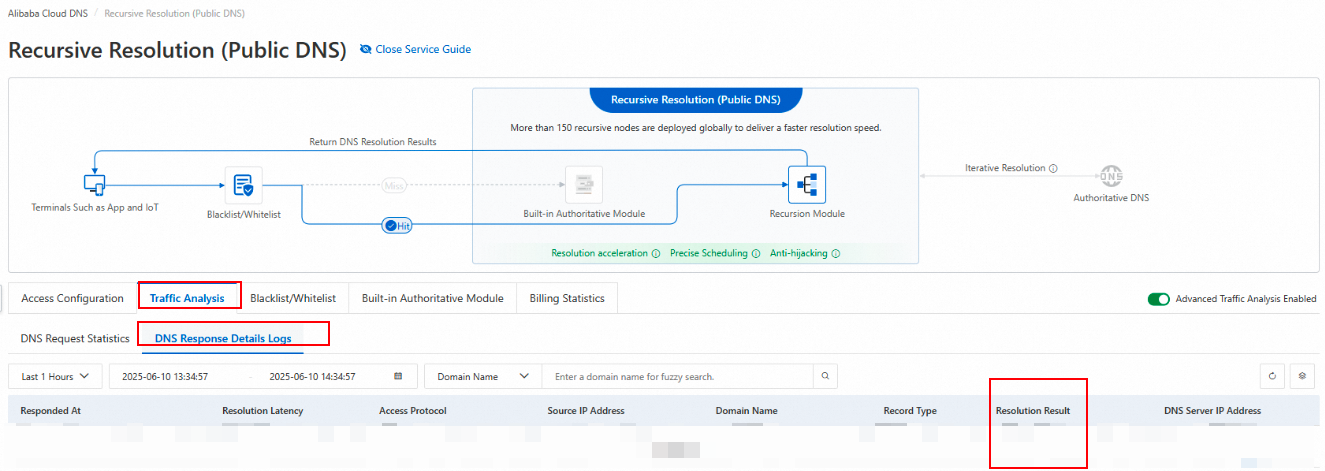Click the Record Type column header
The height and width of the screenshot is (471, 1325).
click(x=910, y=411)
